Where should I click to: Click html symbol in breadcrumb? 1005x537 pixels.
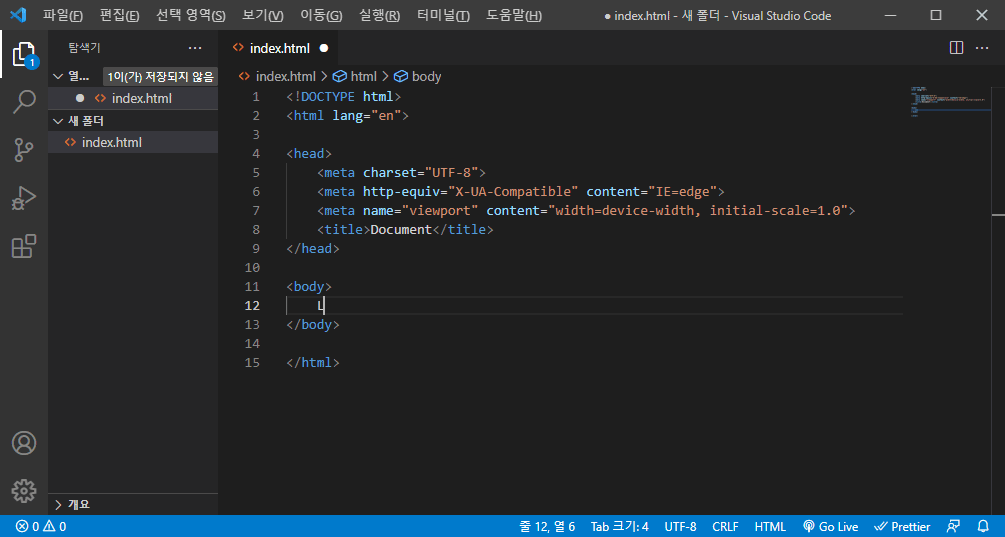(x=355, y=76)
